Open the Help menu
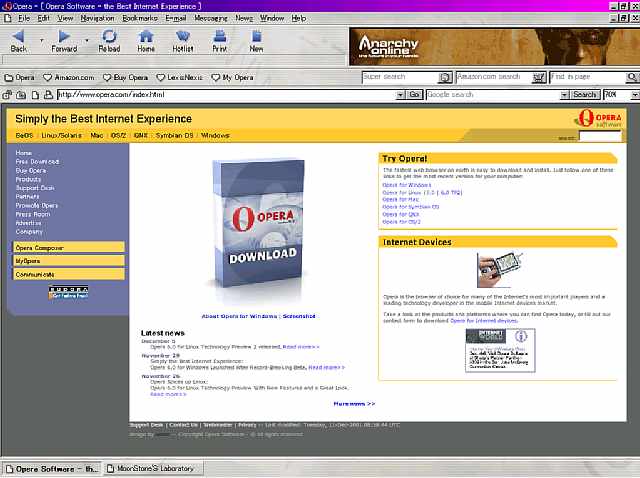640x478 pixels. click(298, 18)
